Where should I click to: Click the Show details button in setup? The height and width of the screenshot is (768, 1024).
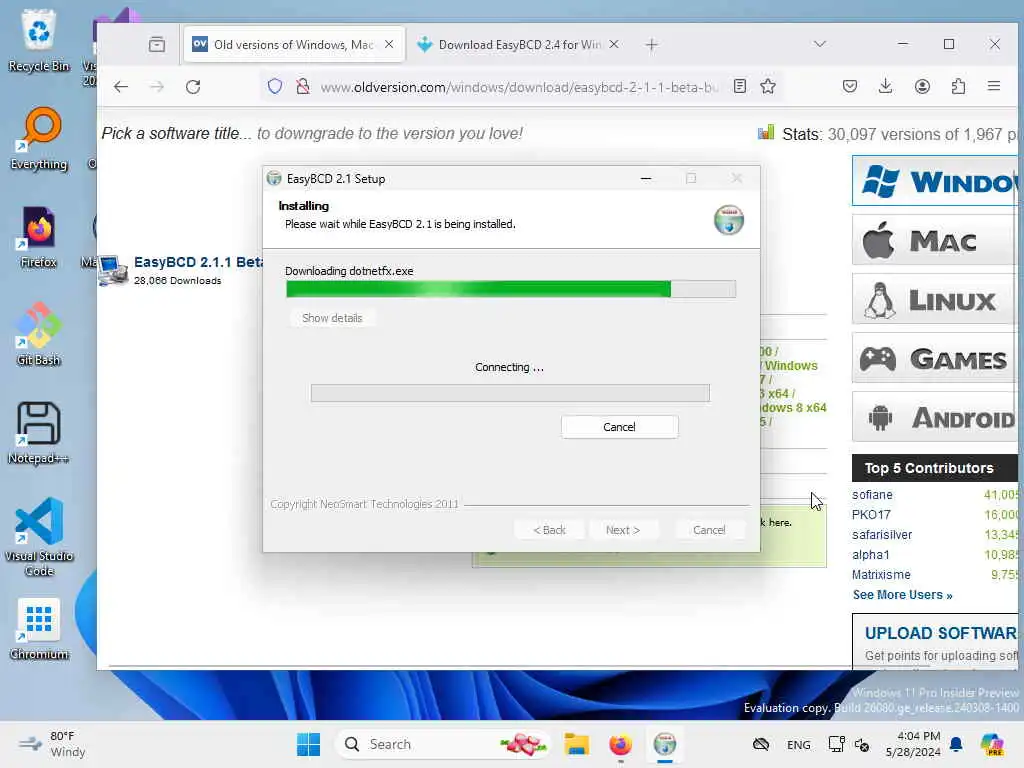pyautogui.click(x=332, y=318)
